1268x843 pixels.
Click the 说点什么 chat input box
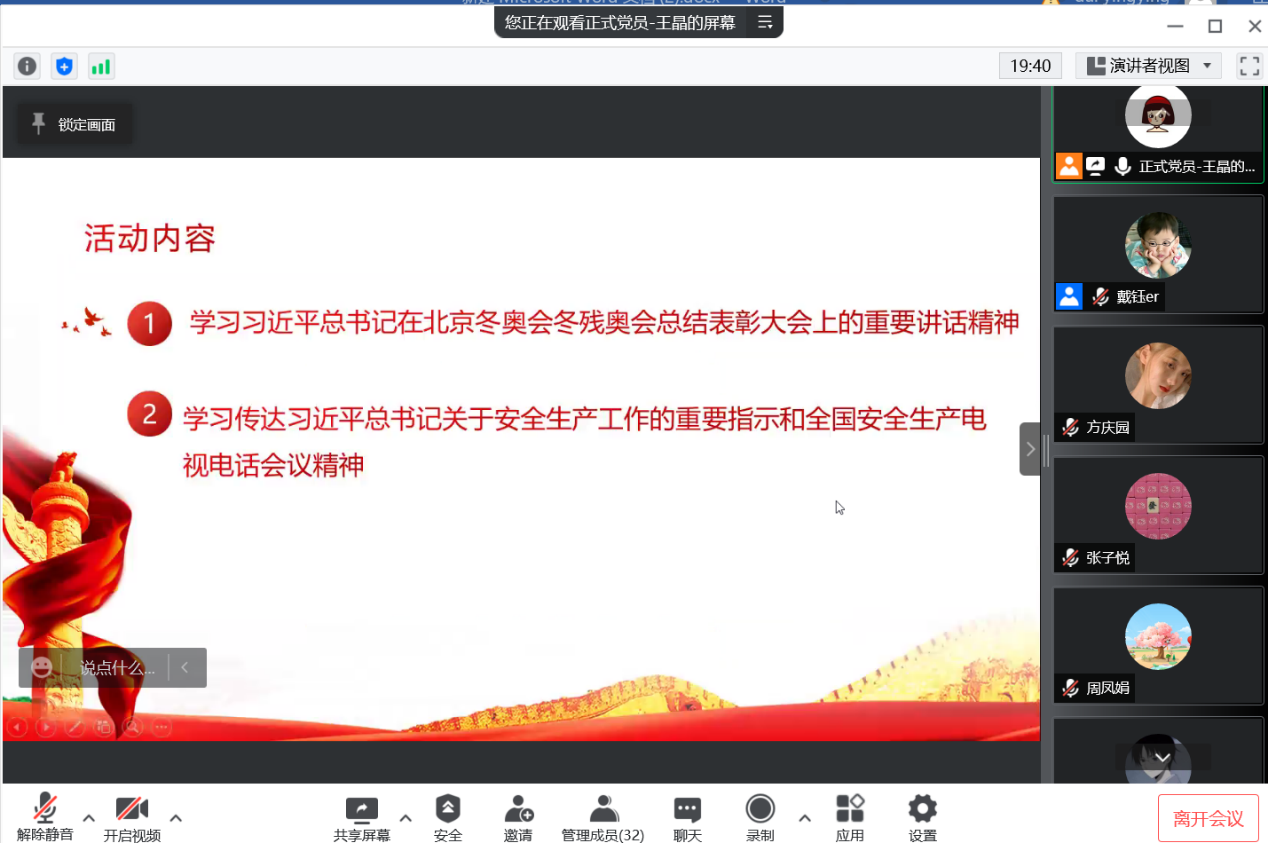point(117,668)
